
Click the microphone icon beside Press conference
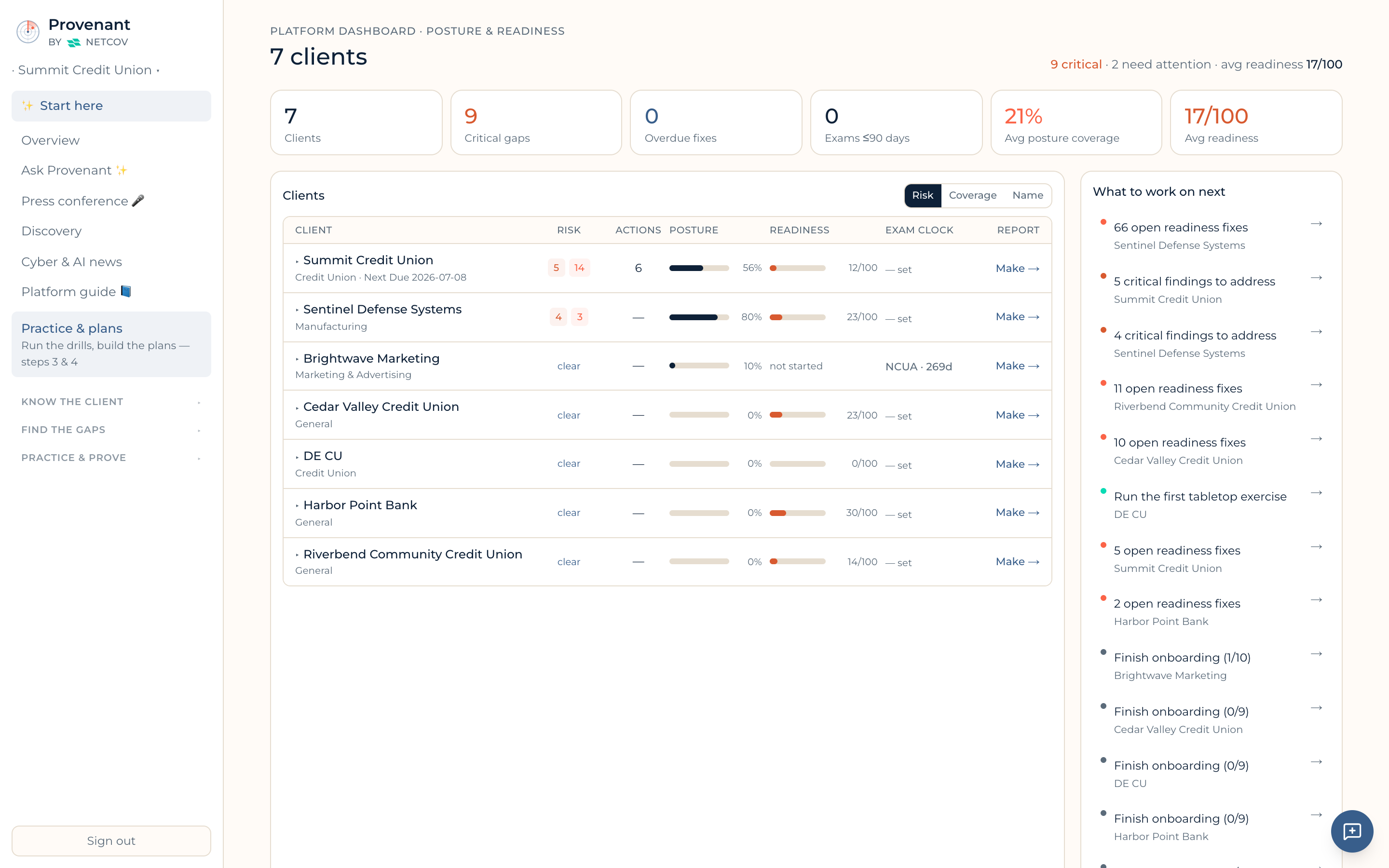pos(138,200)
